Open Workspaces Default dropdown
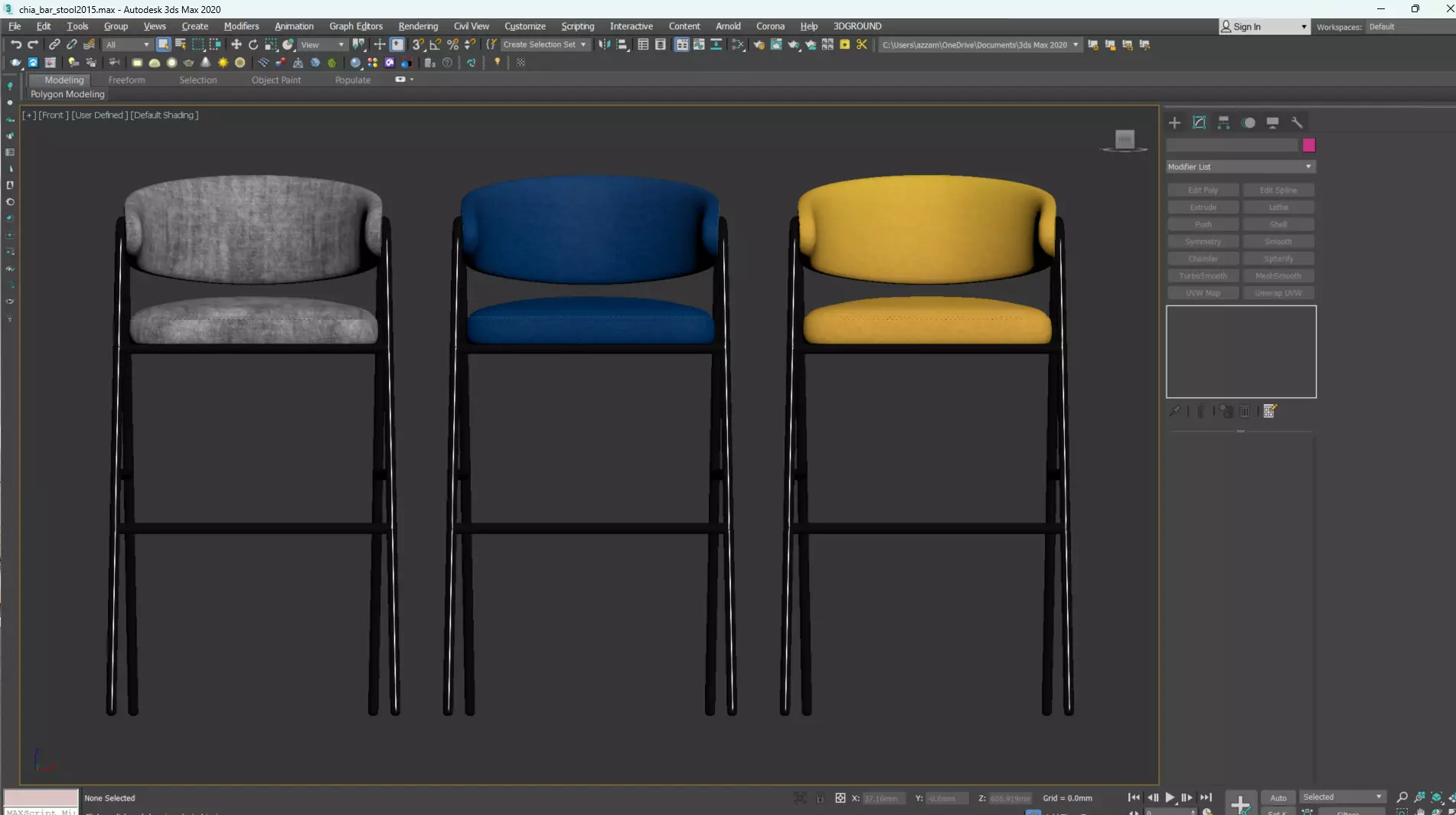 [1409, 27]
